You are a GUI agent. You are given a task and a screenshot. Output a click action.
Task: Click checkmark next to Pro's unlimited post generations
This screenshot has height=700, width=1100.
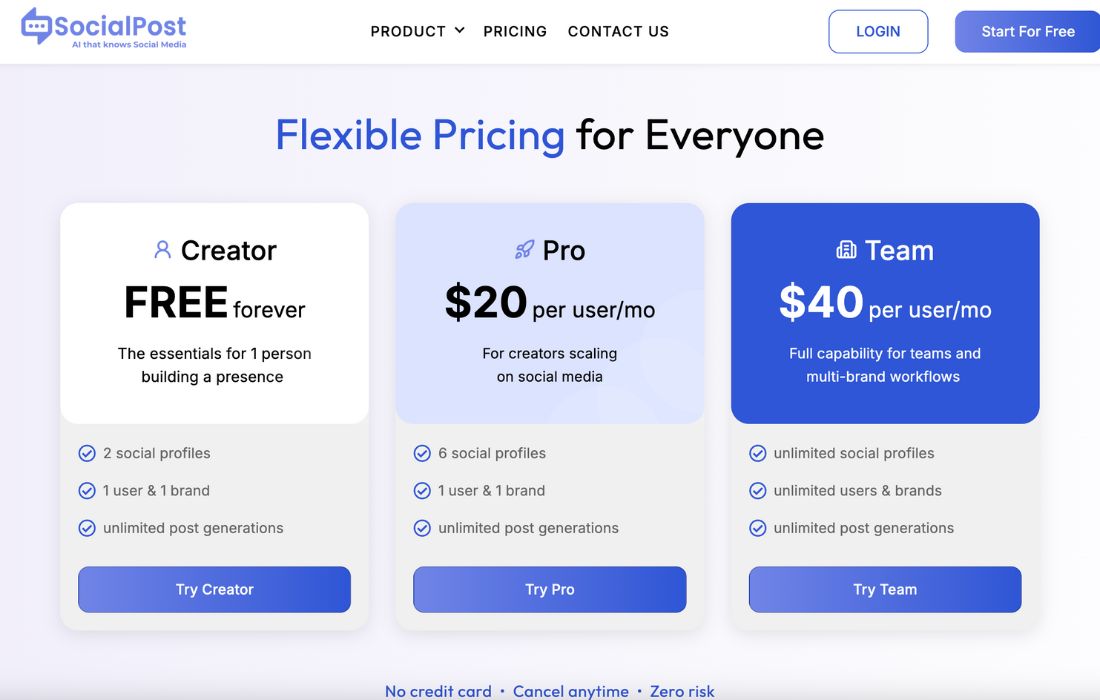coord(422,528)
